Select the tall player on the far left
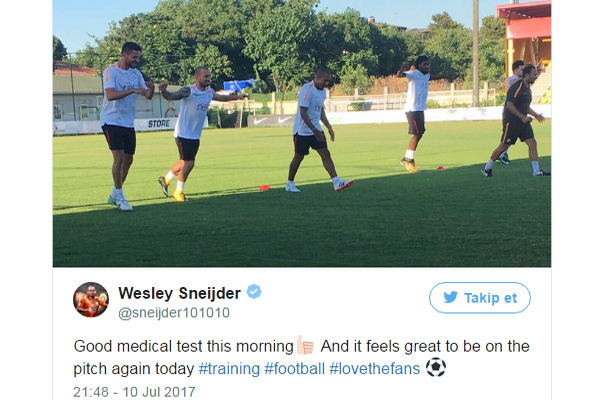 pos(123,126)
